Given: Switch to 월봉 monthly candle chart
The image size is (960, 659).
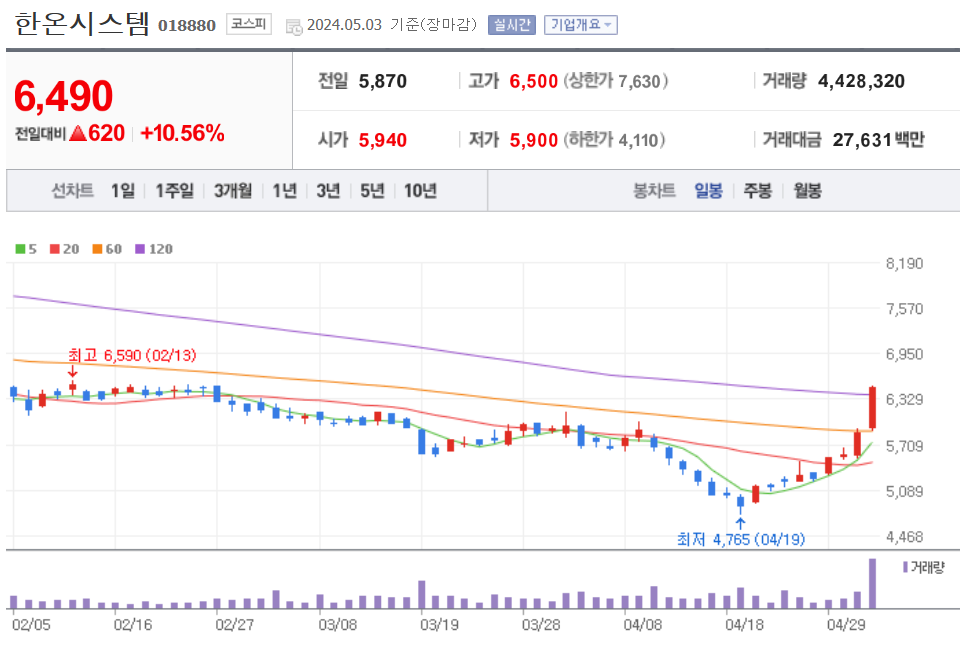Looking at the screenshot, I should coord(808,191).
